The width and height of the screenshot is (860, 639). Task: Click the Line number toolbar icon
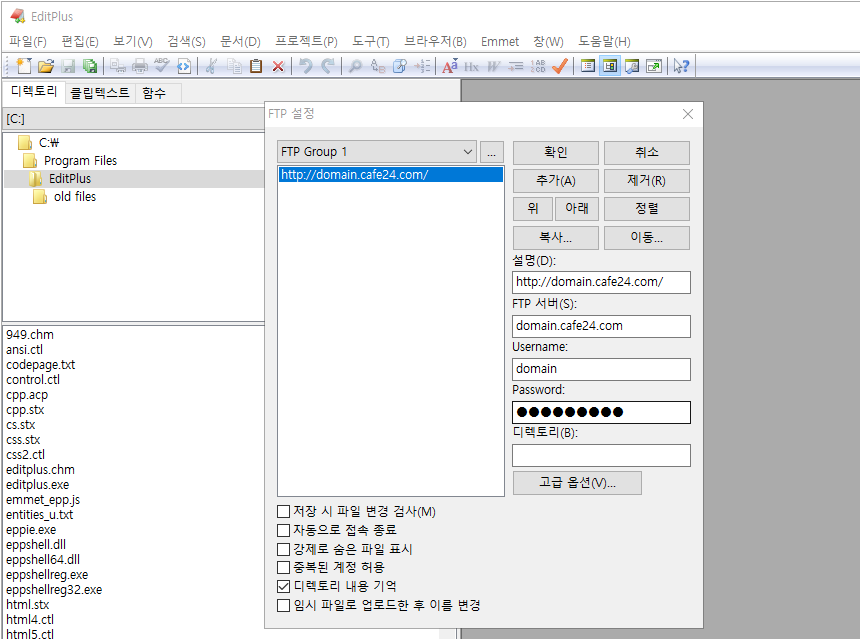(x=538, y=66)
